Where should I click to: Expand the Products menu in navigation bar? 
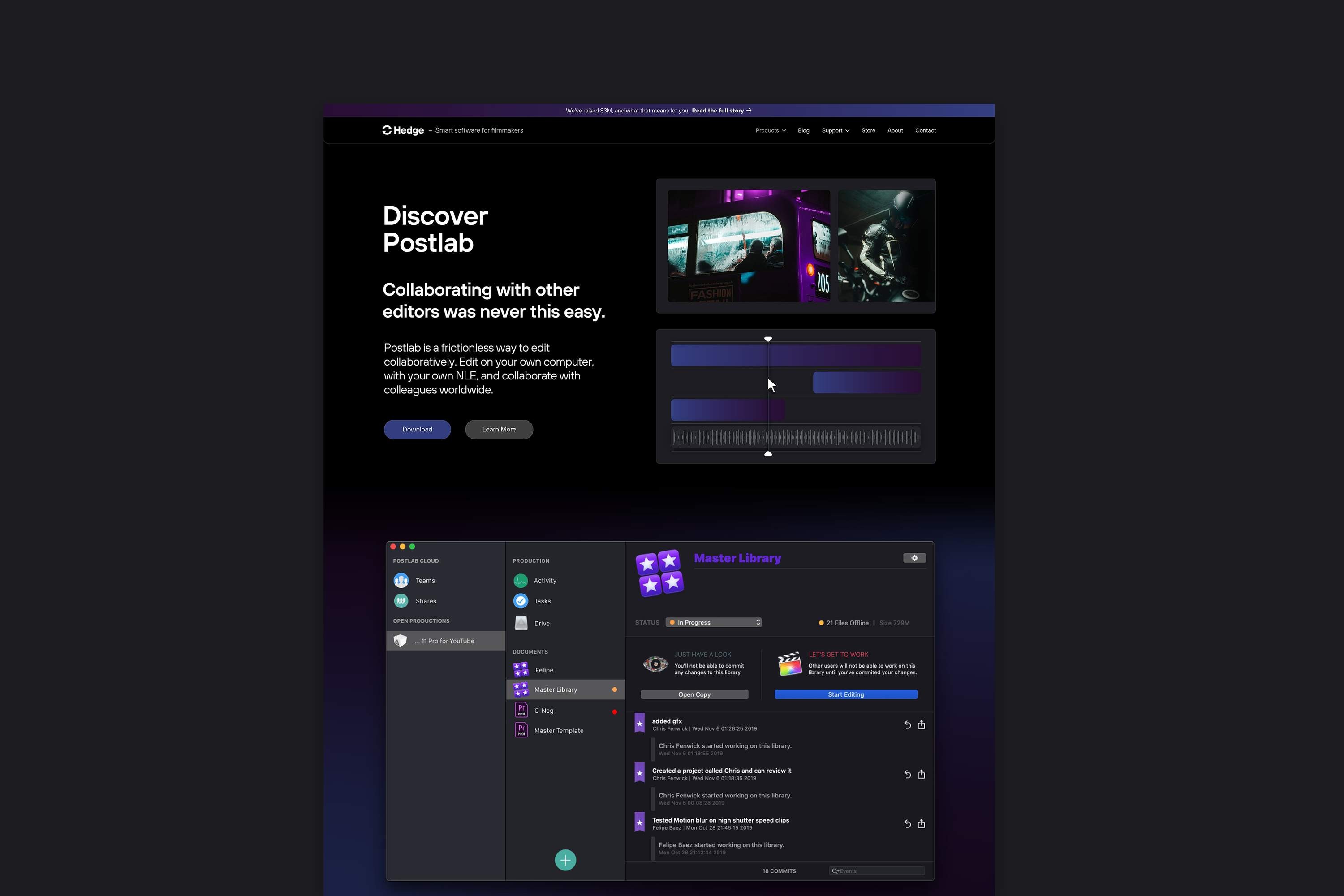[x=770, y=130]
